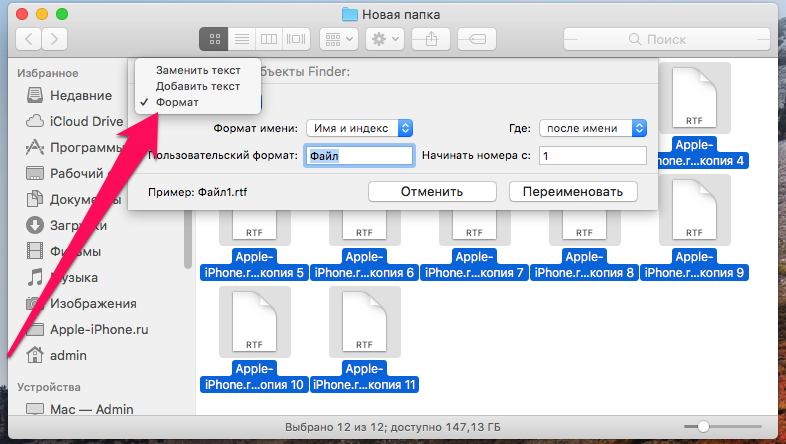Select Mac — Admin device

[91, 409]
